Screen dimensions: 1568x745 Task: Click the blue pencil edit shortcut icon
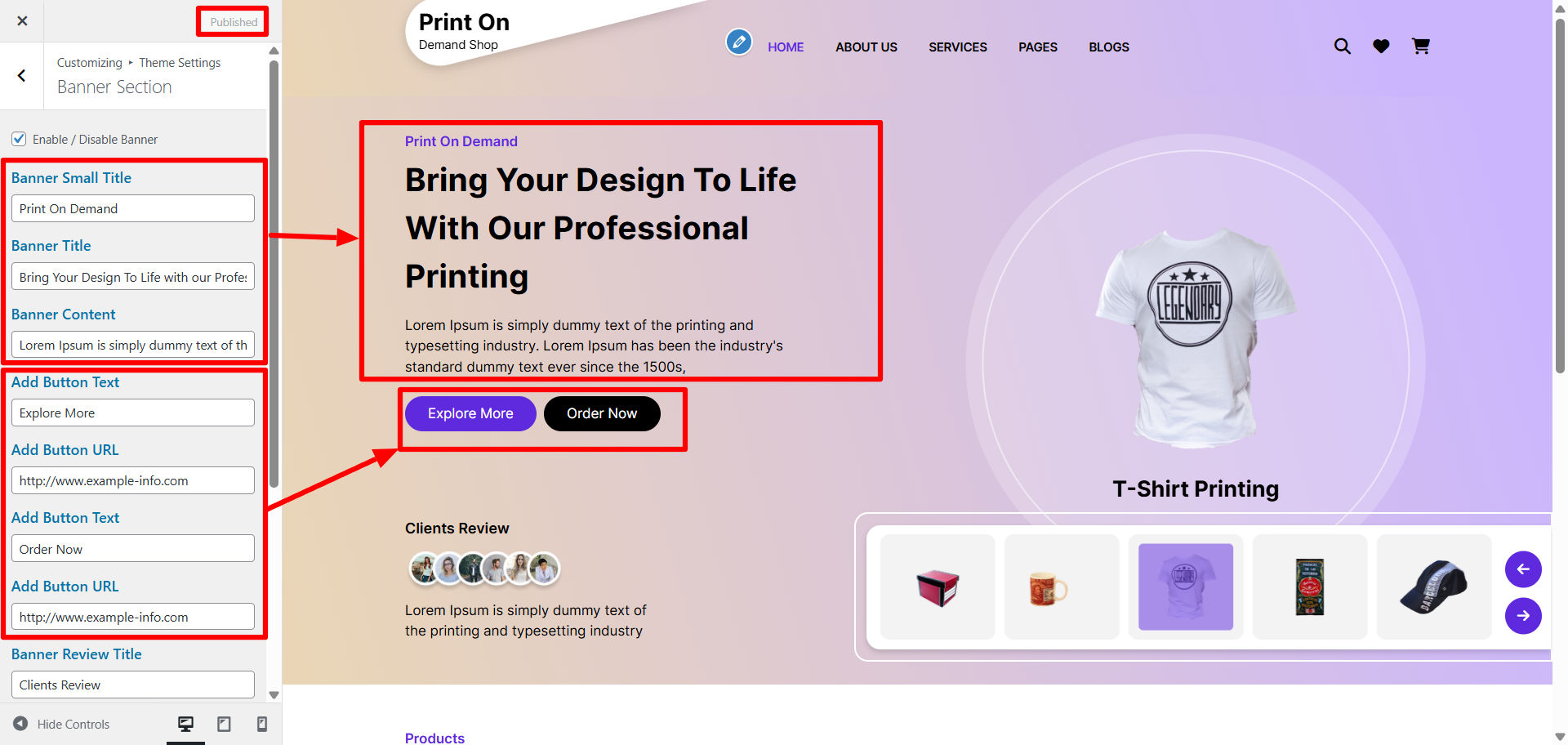(x=739, y=41)
